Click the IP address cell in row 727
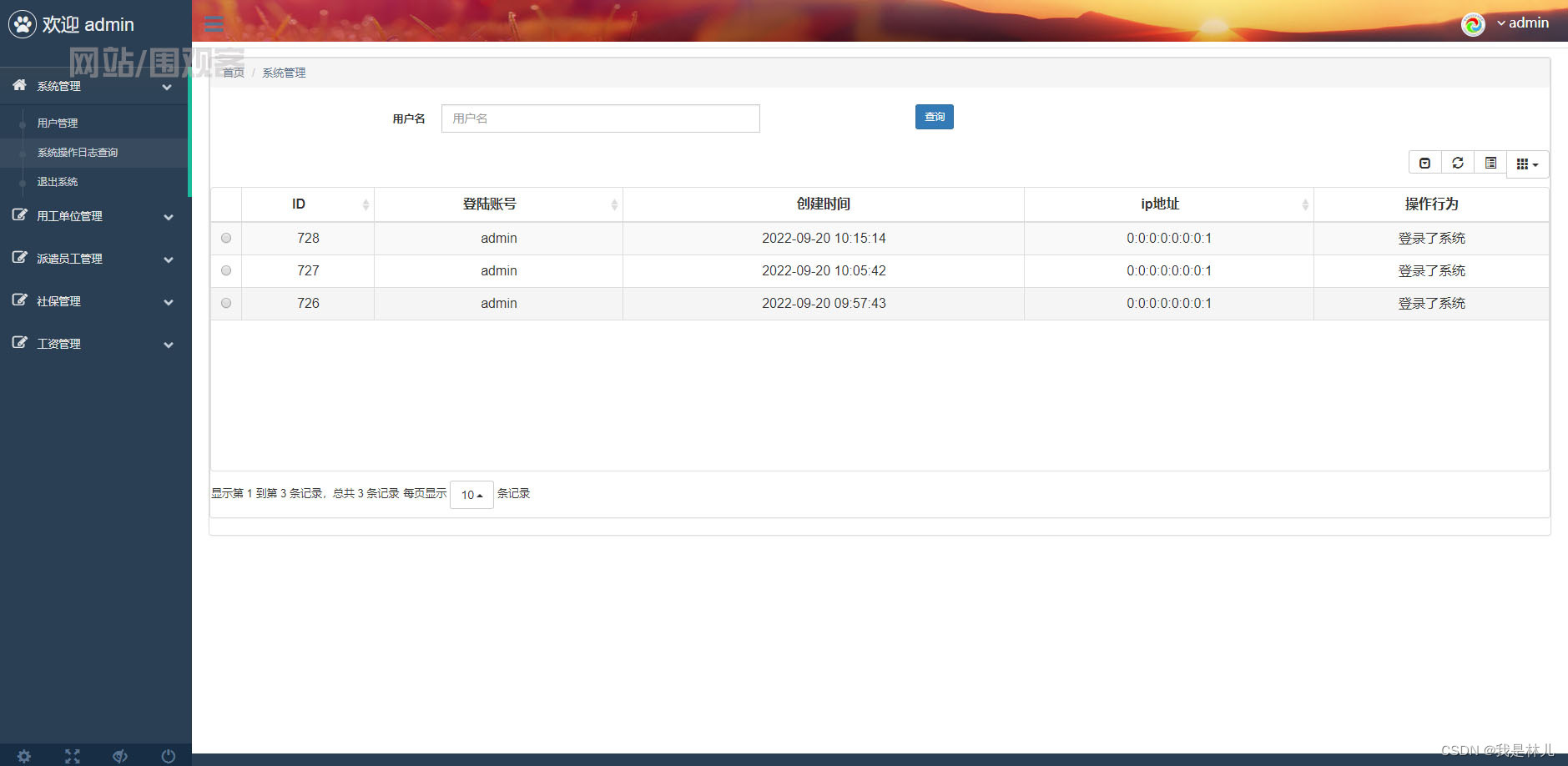1568x766 pixels. click(x=1169, y=270)
